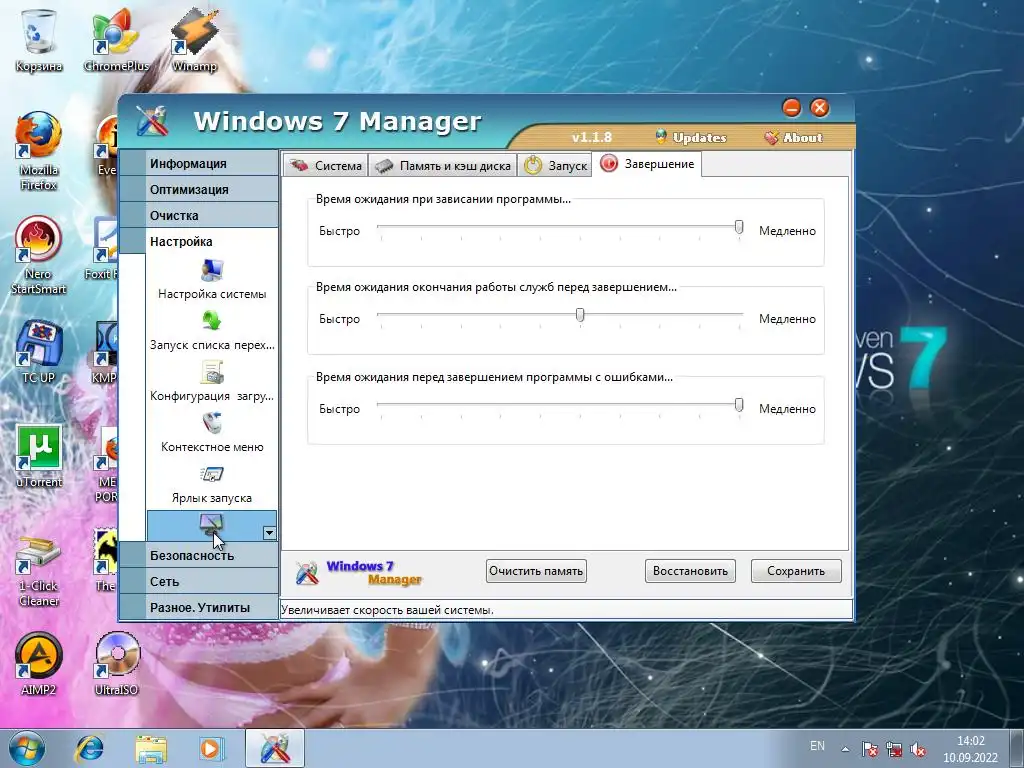Launch Internet Explorer from taskbar
This screenshot has height=768, width=1024.
(89, 748)
